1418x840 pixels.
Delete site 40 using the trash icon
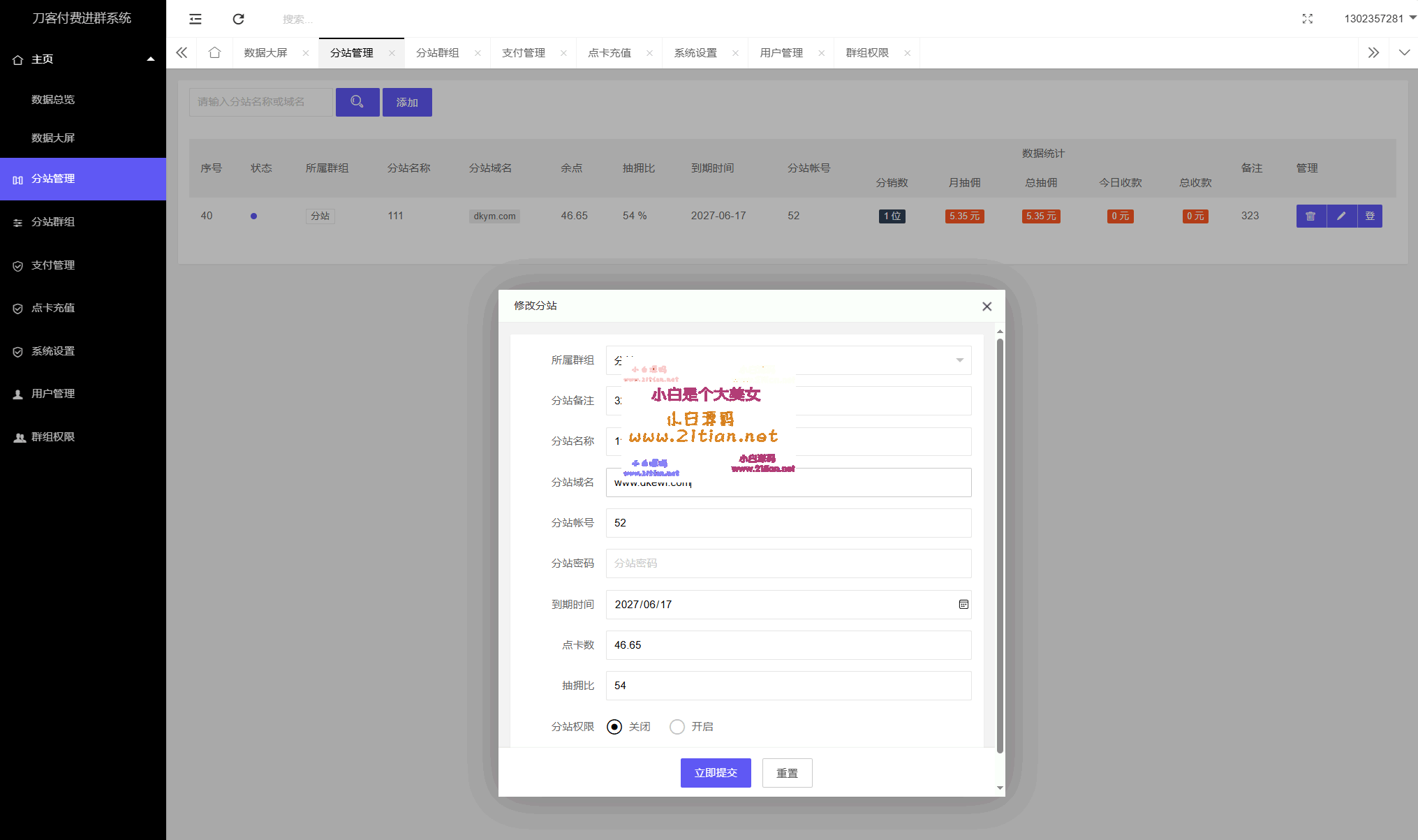coord(1310,216)
